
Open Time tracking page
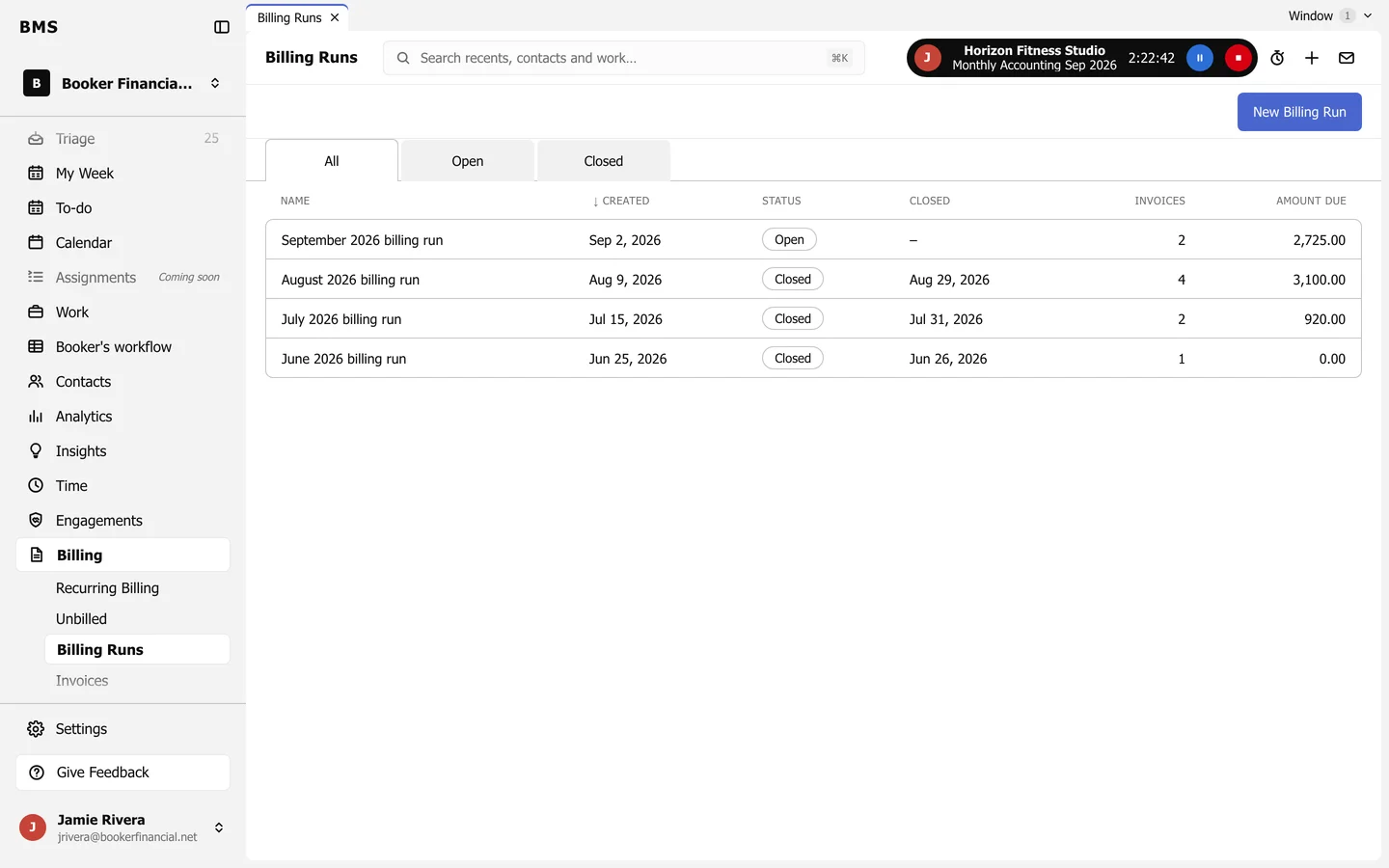(x=123, y=486)
